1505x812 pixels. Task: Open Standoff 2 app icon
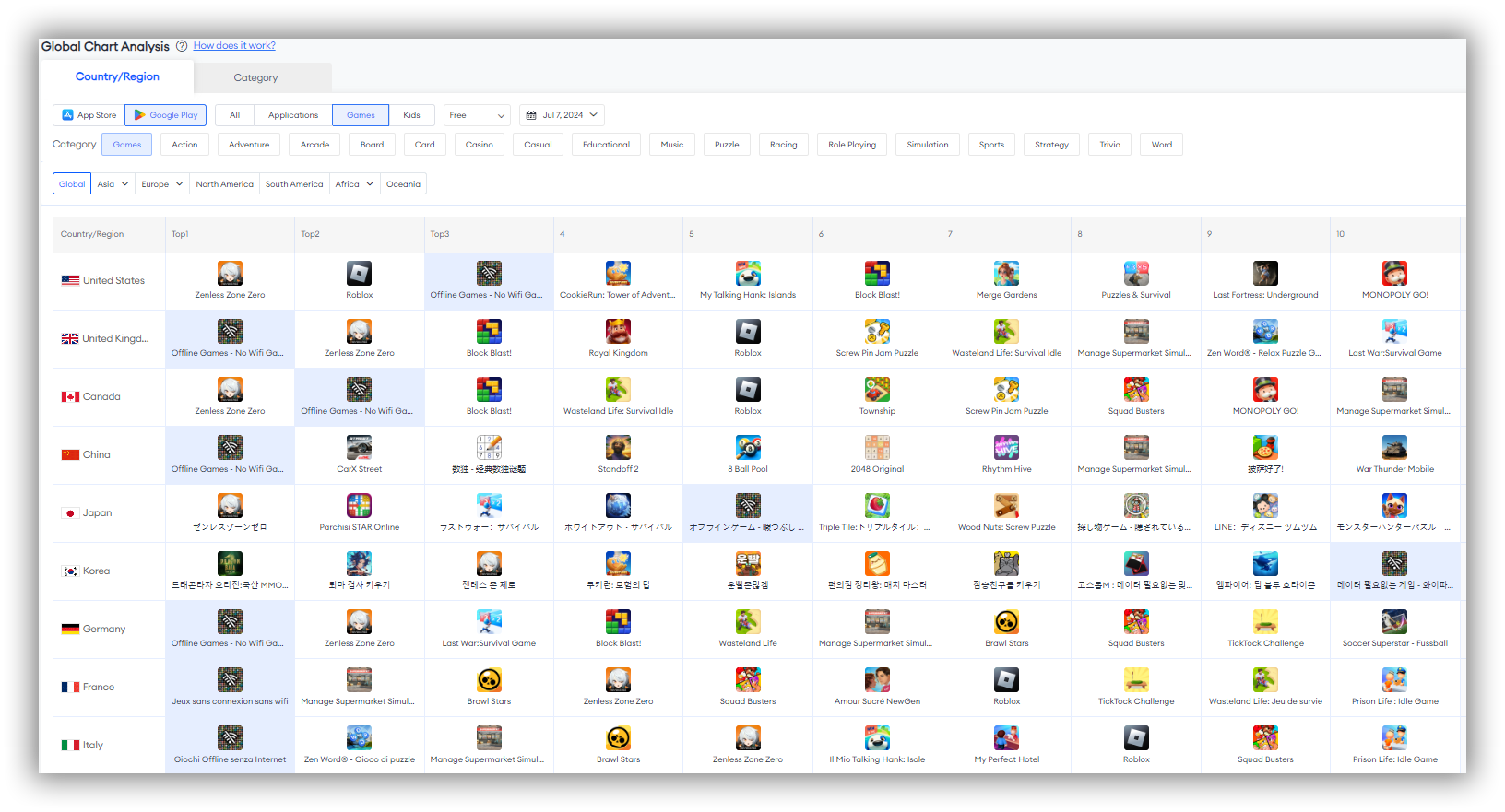618,447
